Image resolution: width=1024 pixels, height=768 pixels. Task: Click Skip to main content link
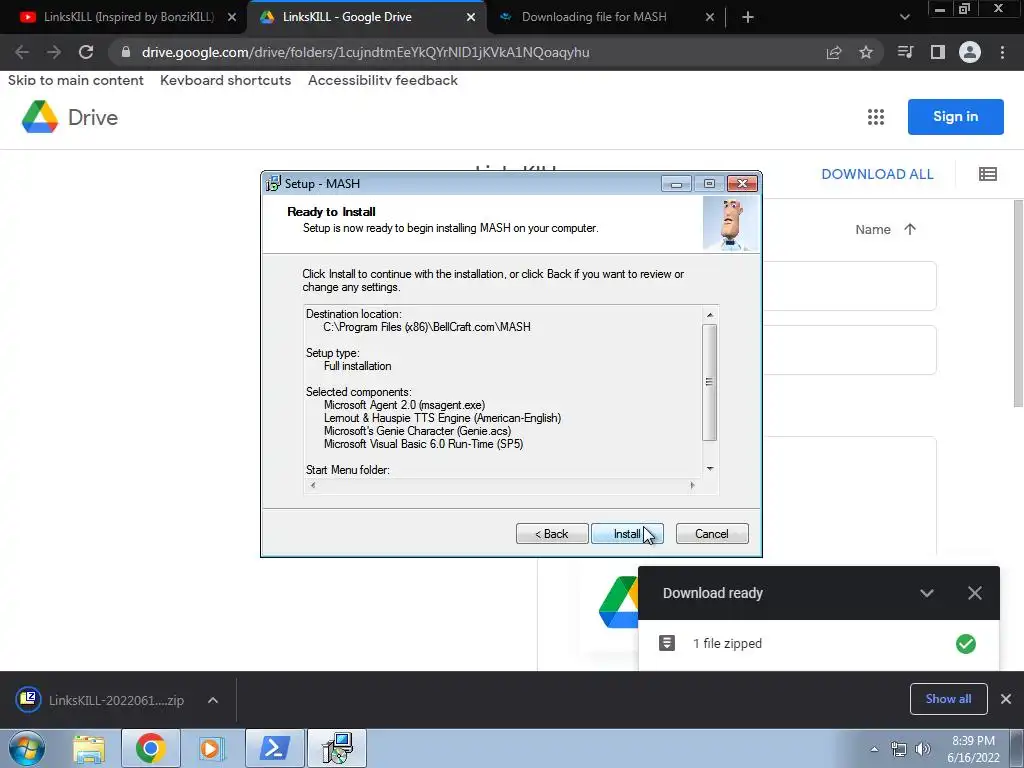click(76, 80)
